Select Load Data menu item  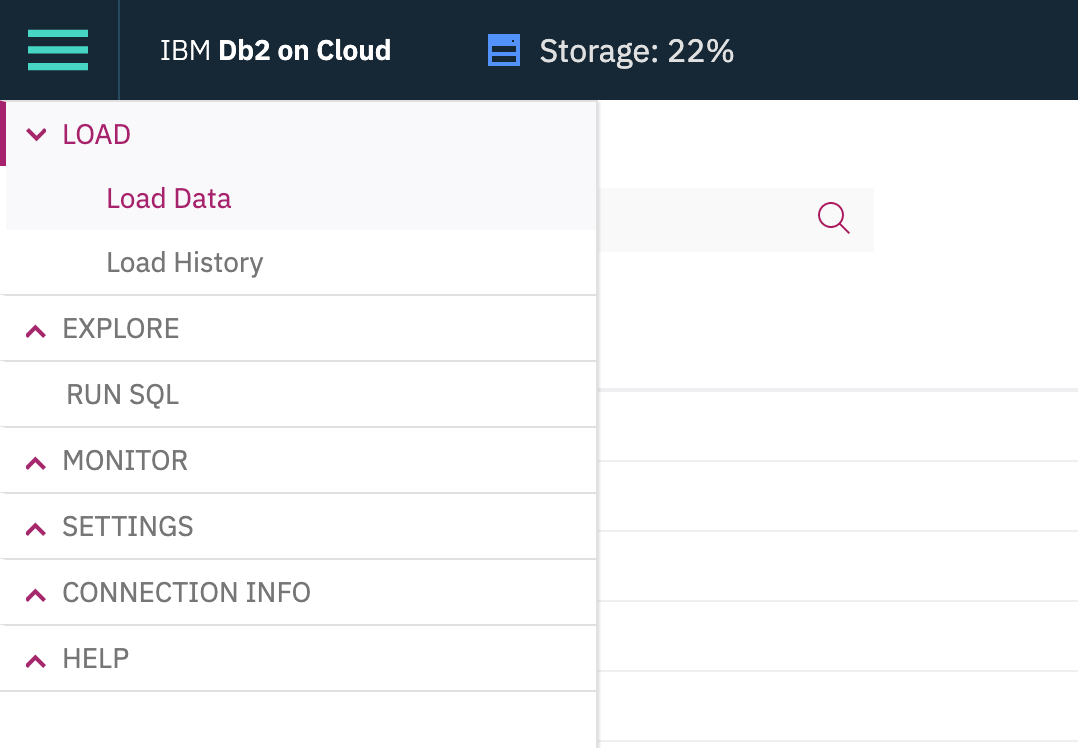[x=169, y=199]
